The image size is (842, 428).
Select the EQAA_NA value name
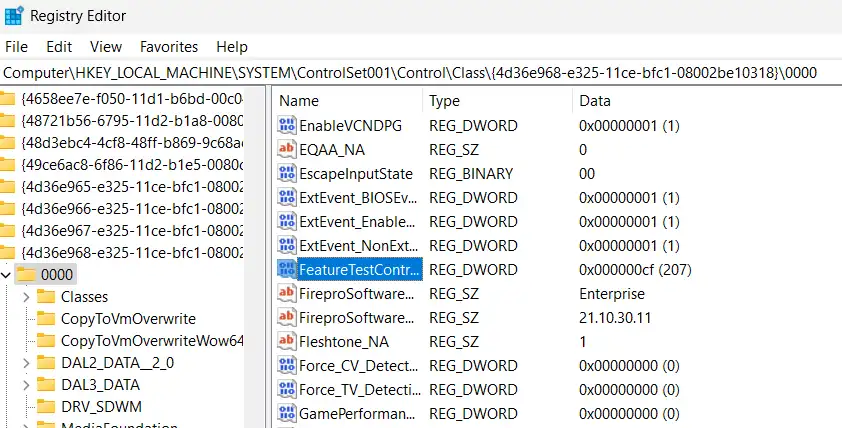(332, 150)
